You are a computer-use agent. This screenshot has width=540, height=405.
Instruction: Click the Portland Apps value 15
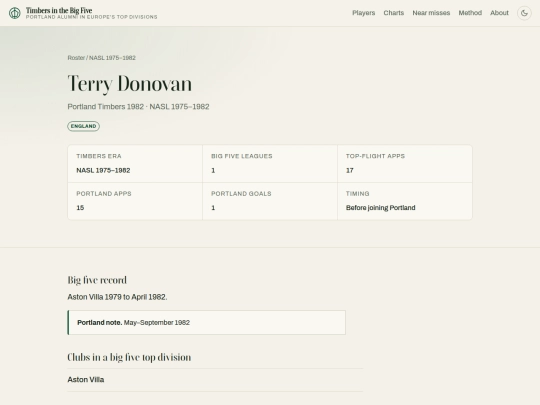pyautogui.click(x=80, y=208)
